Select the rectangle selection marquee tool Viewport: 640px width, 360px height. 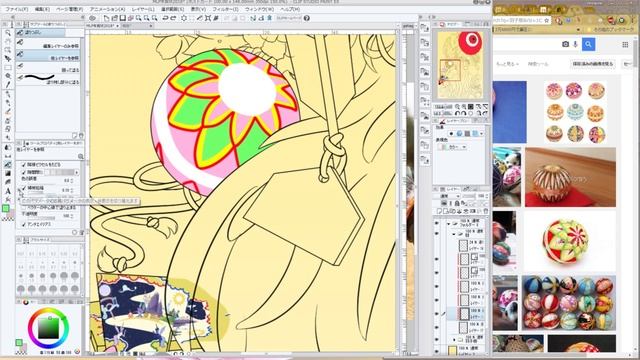pyautogui.click(x=7, y=67)
